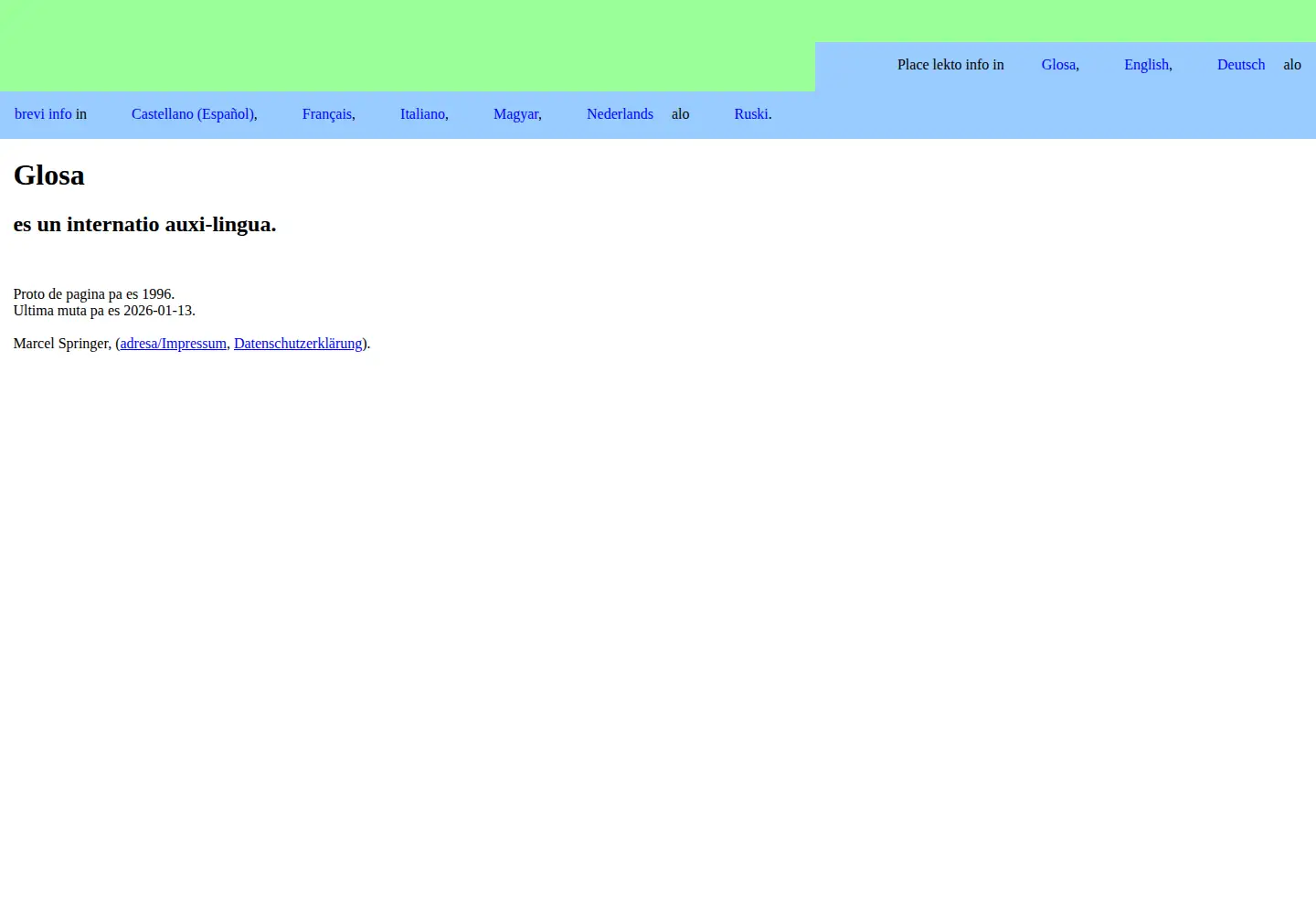Open the Deutsch info link
The width and height of the screenshot is (1316, 914).
pyautogui.click(x=1241, y=65)
